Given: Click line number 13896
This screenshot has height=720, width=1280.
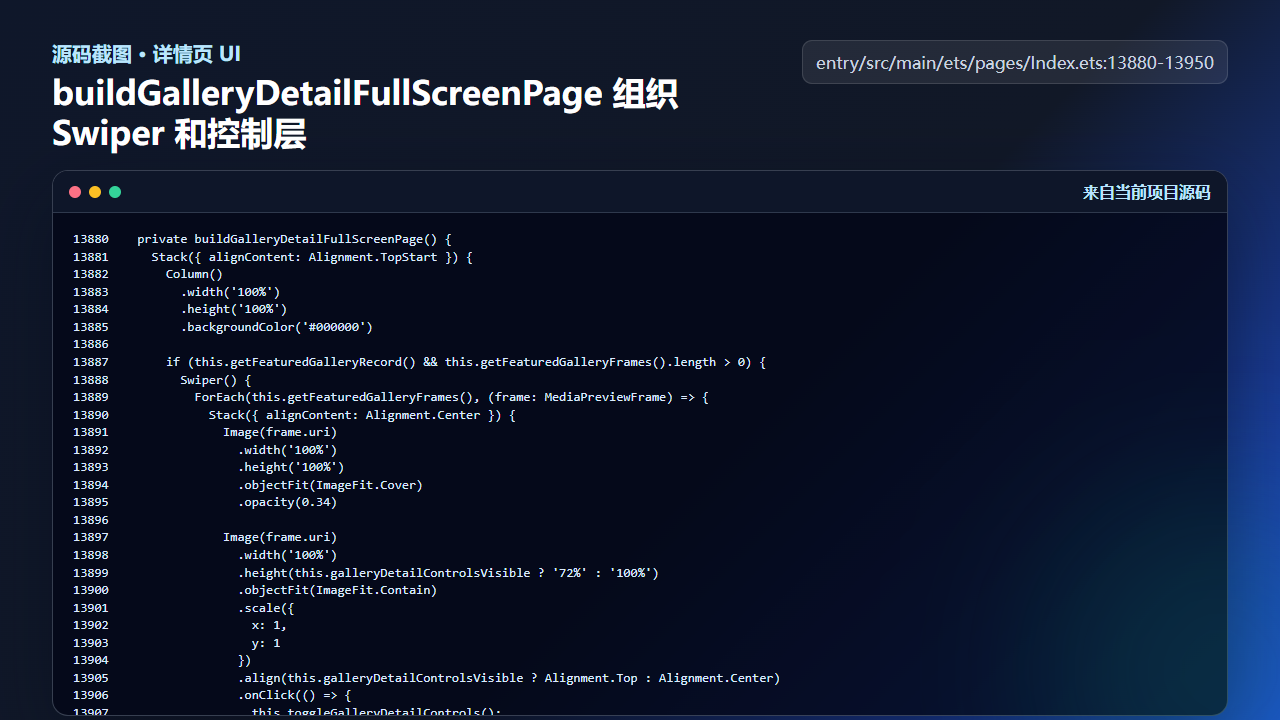Looking at the screenshot, I should [91, 520].
